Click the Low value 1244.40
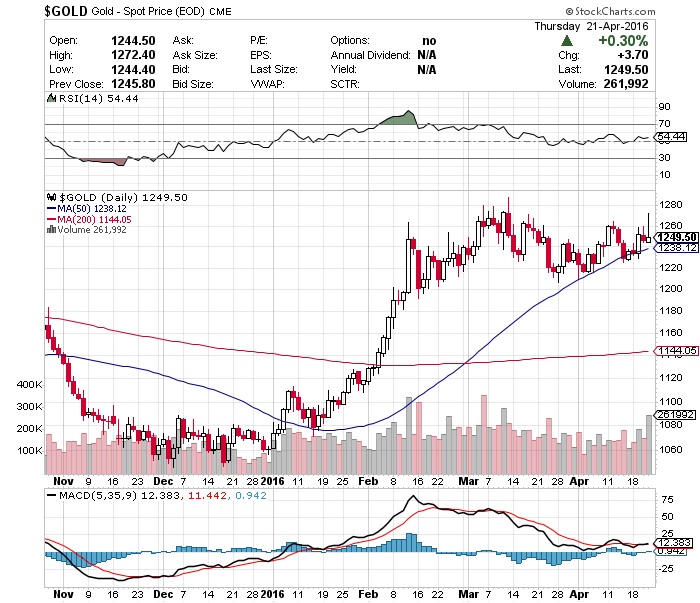This screenshot has height=603, width=700. click(x=133, y=70)
